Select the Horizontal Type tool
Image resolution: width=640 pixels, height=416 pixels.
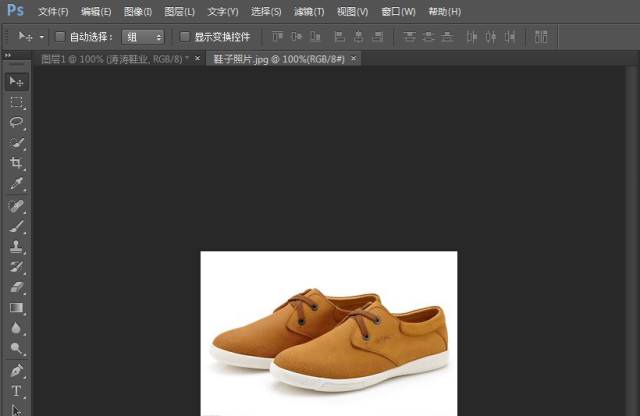[x=16, y=391]
